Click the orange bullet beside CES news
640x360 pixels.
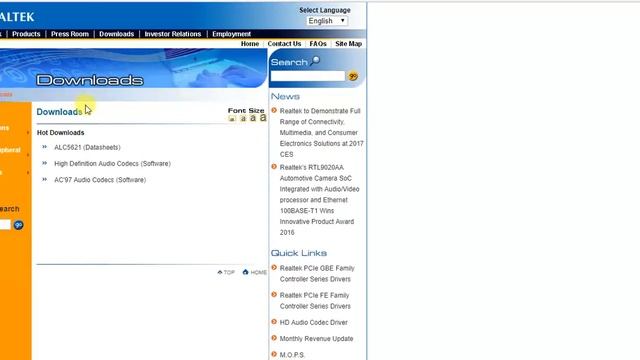(x=274, y=110)
